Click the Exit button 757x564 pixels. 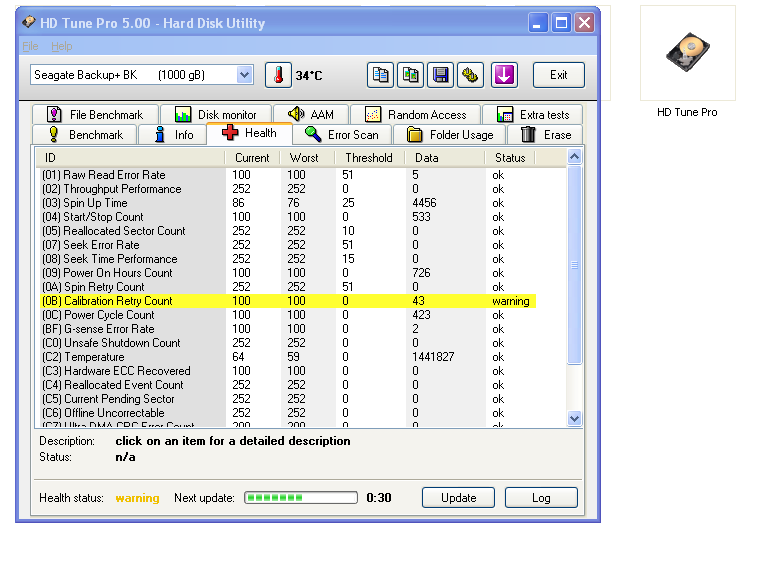click(559, 75)
